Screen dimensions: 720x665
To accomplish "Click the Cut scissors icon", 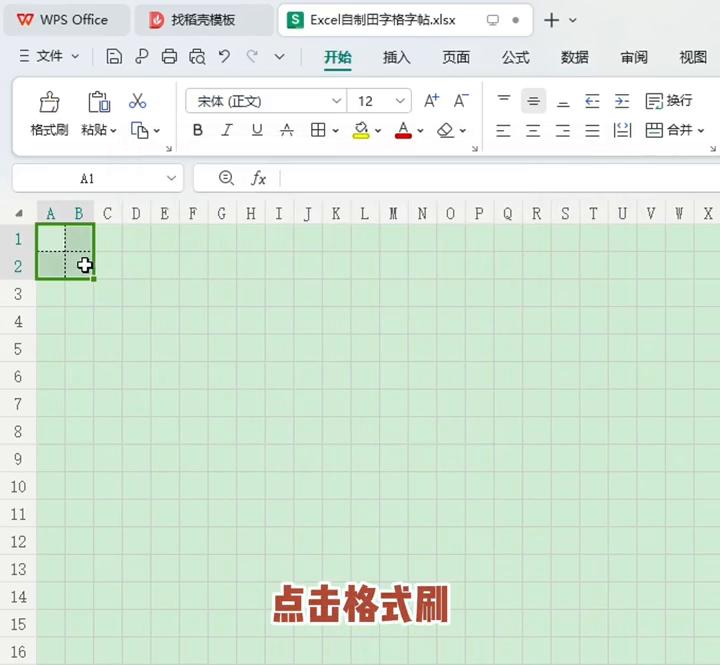I will 137,101.
